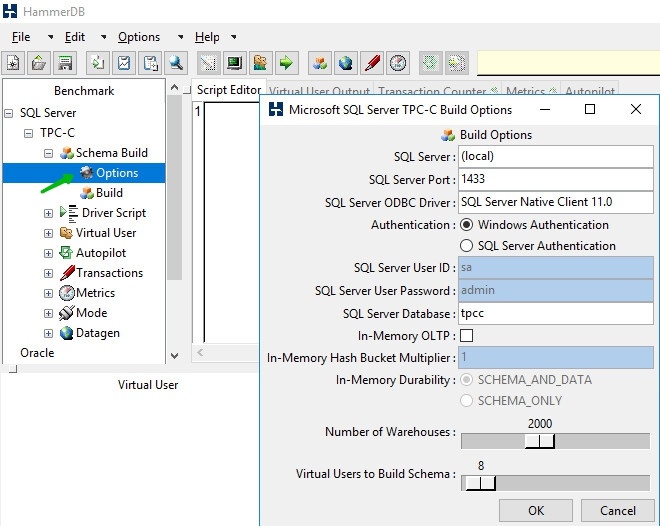This screenshot has width=660, height=526.
Task: Click OK in the Build Options dialog
Action: click(x=536, y=510)
